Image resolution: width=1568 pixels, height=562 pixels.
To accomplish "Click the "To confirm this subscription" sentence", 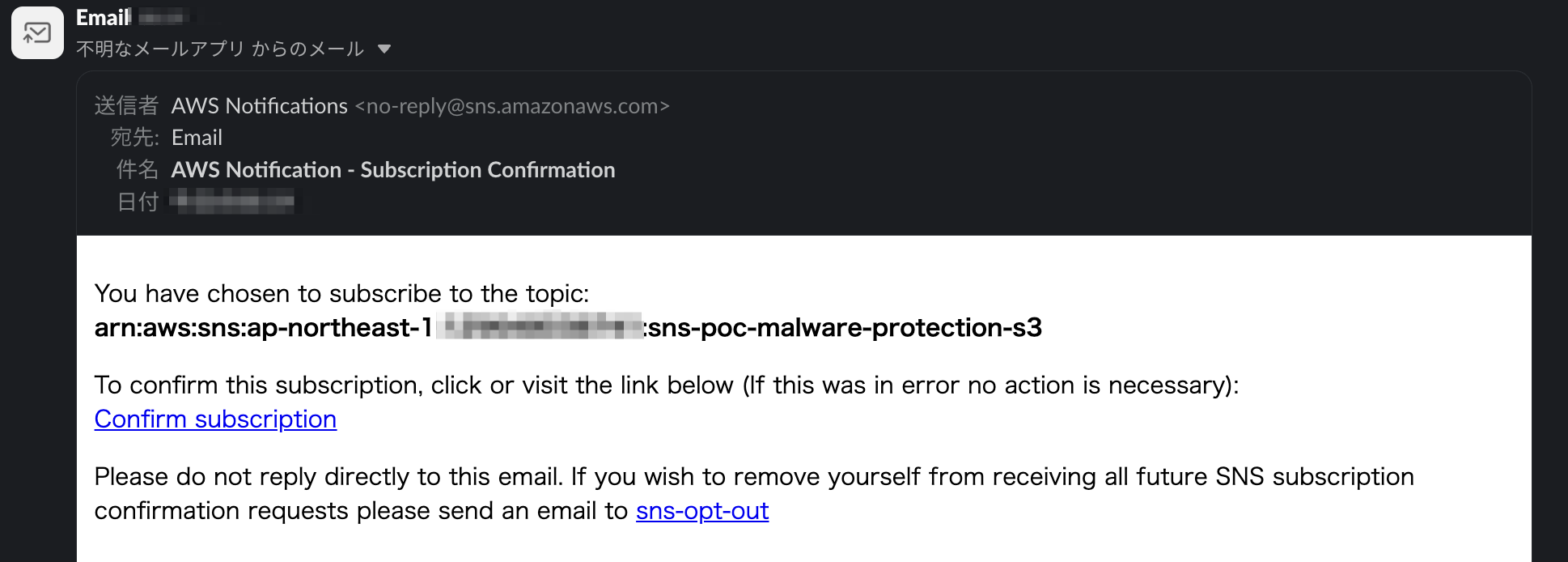I will pyautogui.click(x=666, y=385).
